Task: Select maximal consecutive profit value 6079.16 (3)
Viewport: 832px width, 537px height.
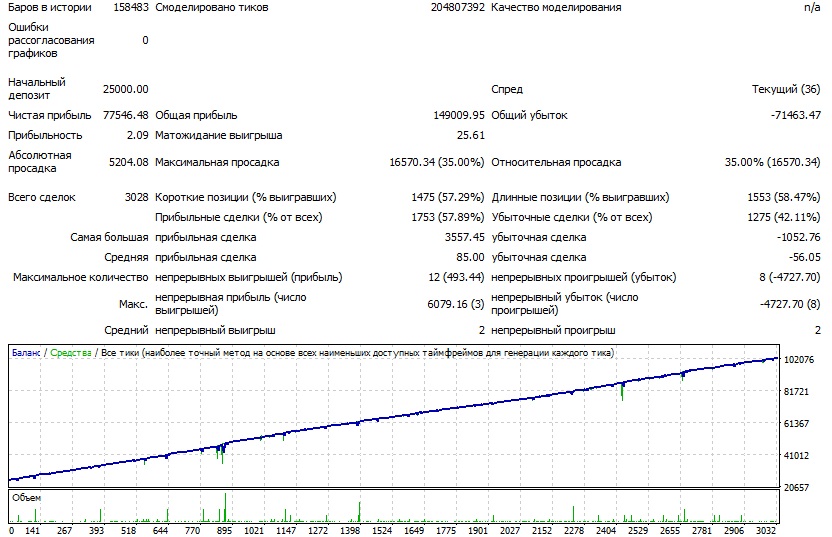Action: tap(456, 304)
